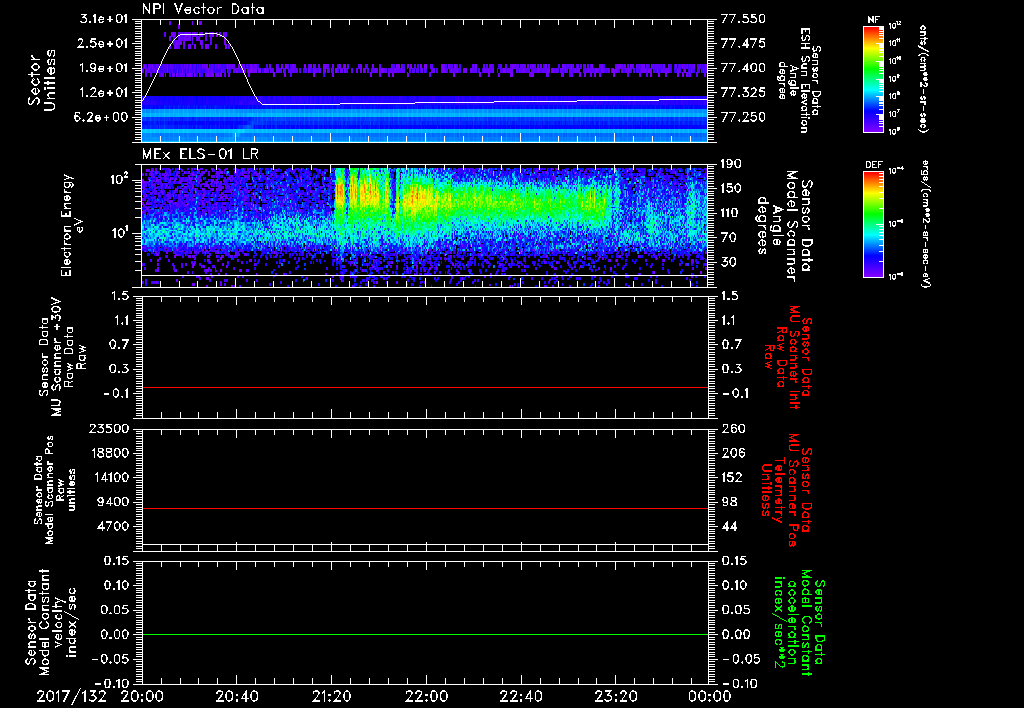Click the 2017/132 date label

(71, 696)
